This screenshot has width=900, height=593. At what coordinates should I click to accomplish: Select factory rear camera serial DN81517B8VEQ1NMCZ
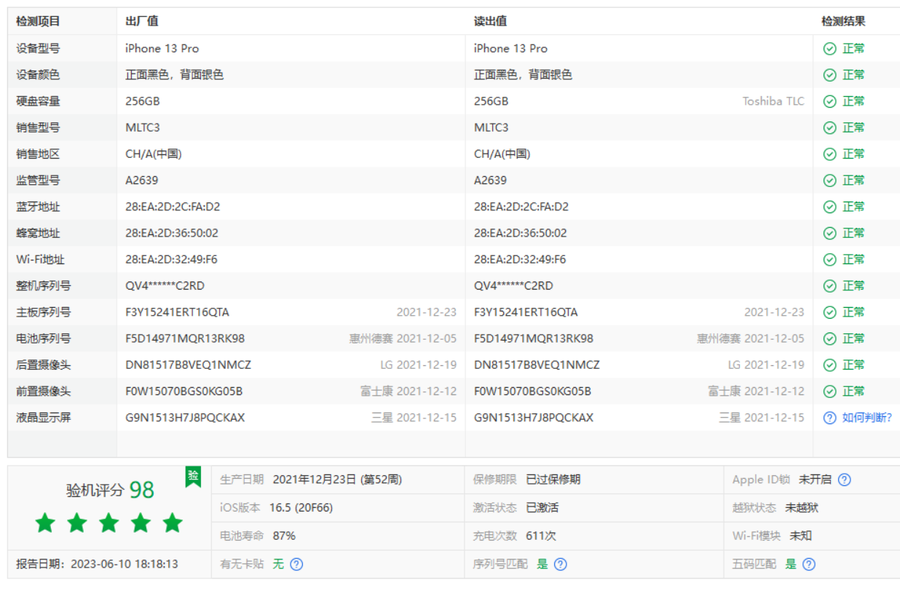click(x=188, y=366)
